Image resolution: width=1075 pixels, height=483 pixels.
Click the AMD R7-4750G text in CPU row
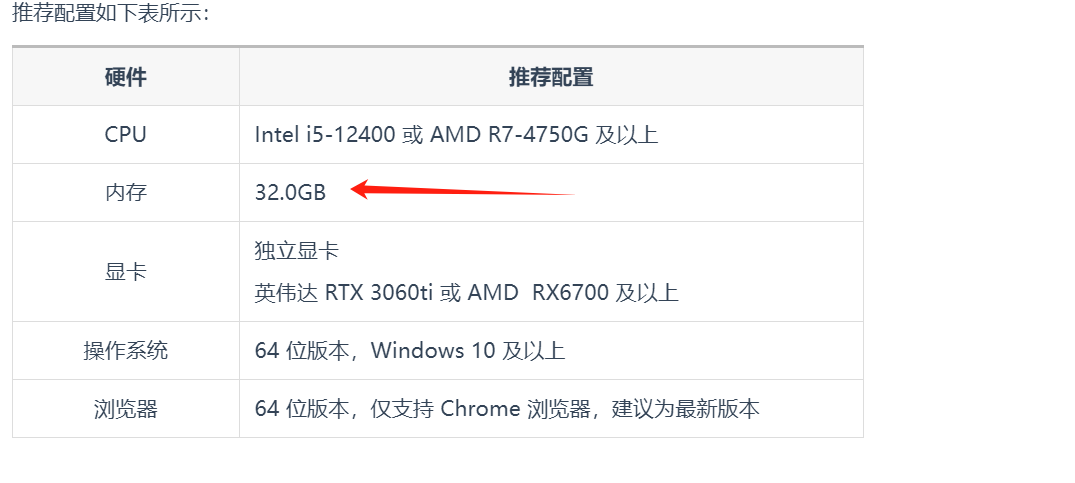[509, 134]
